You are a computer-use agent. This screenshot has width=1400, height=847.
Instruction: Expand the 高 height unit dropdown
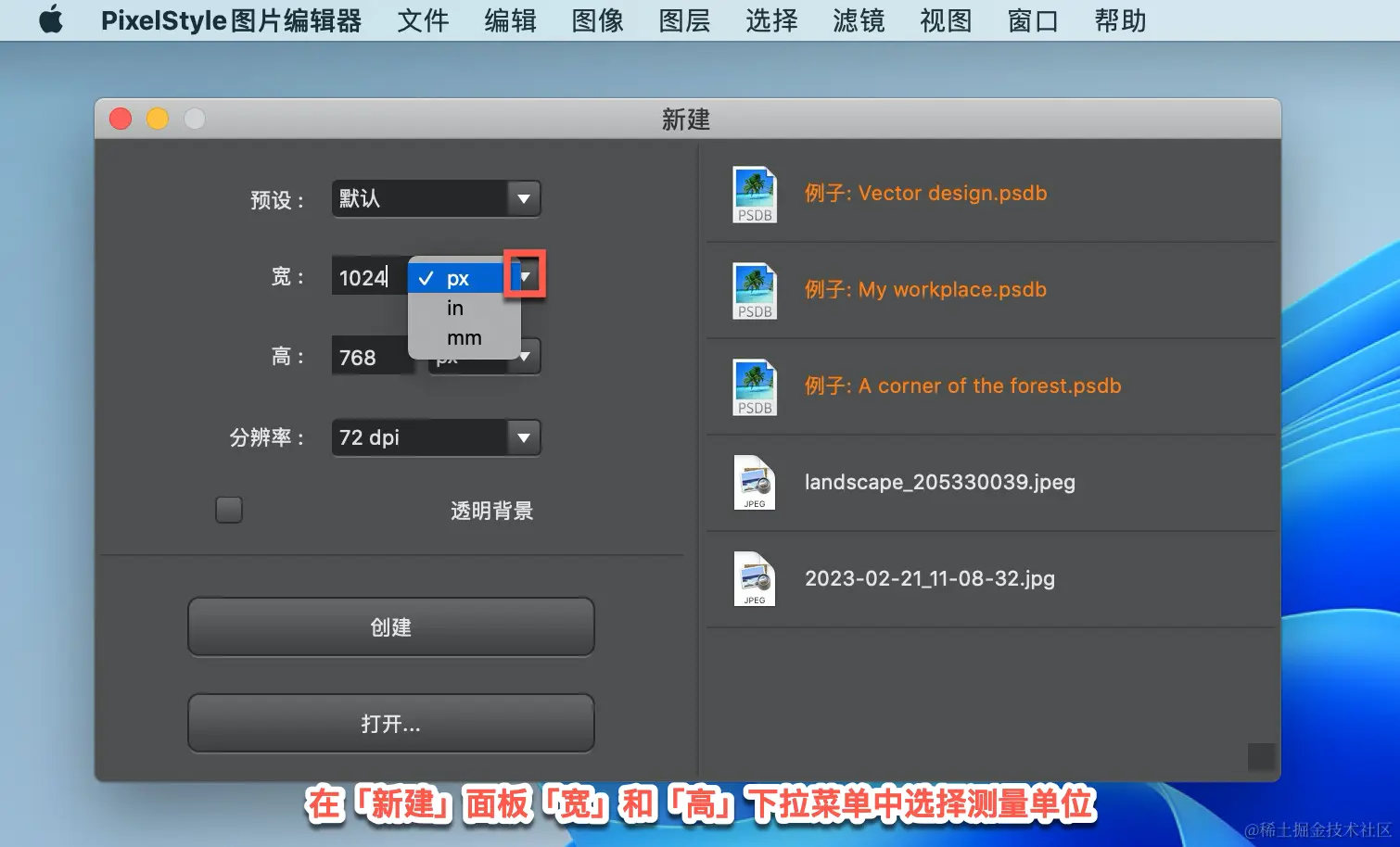[x=525, y=357]
